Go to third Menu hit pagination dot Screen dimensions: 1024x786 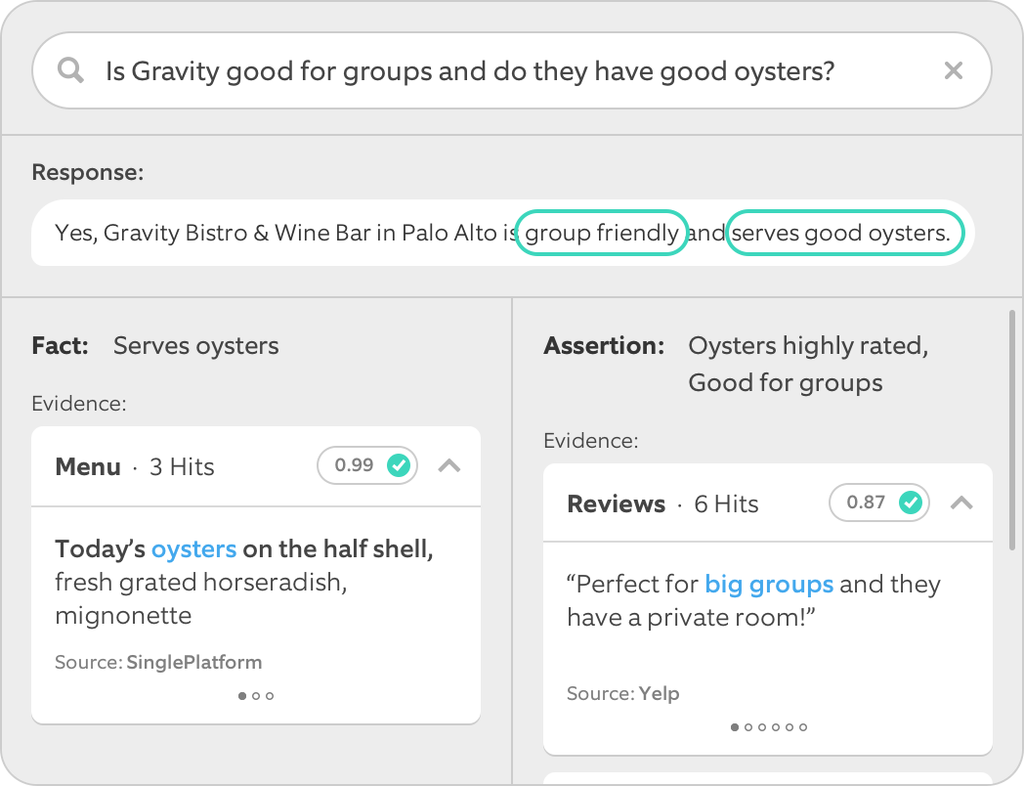tap(270, 696)
